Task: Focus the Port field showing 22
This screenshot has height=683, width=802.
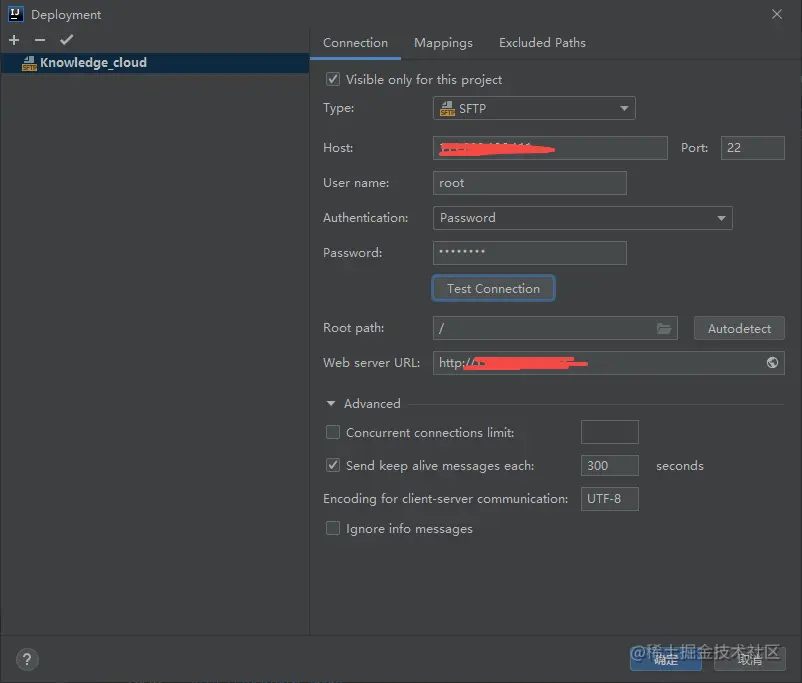Action: click(752, 148)
